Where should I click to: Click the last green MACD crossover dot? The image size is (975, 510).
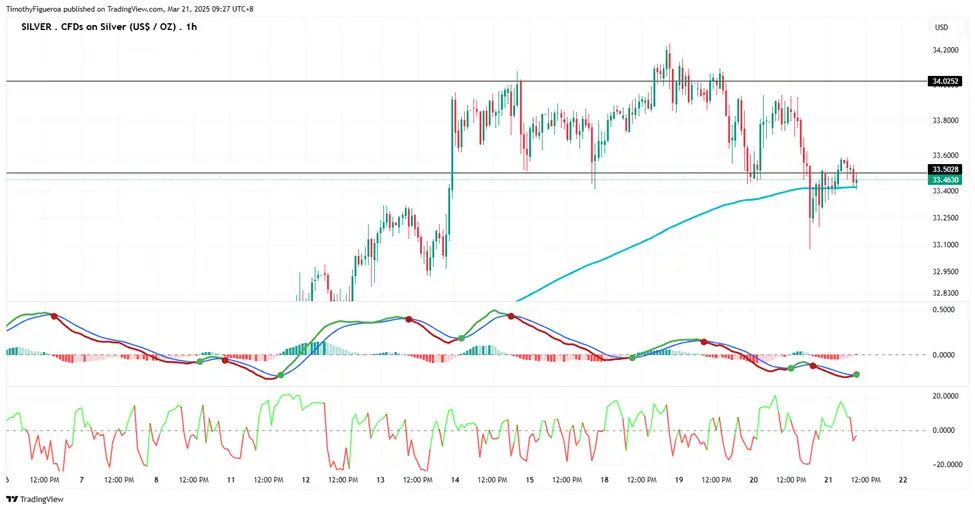pos(856,374)
